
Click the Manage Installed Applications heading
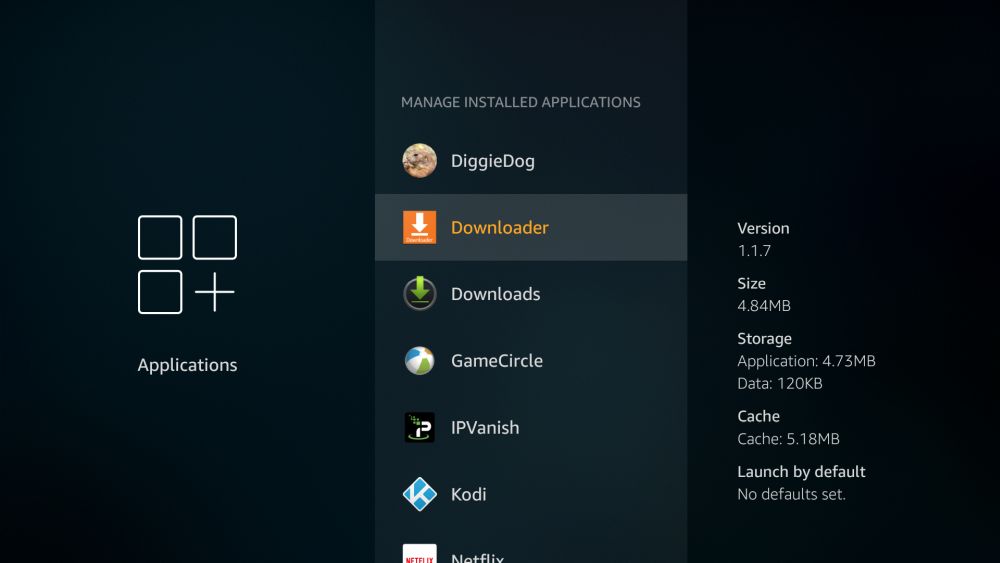(x=521, y=102)
